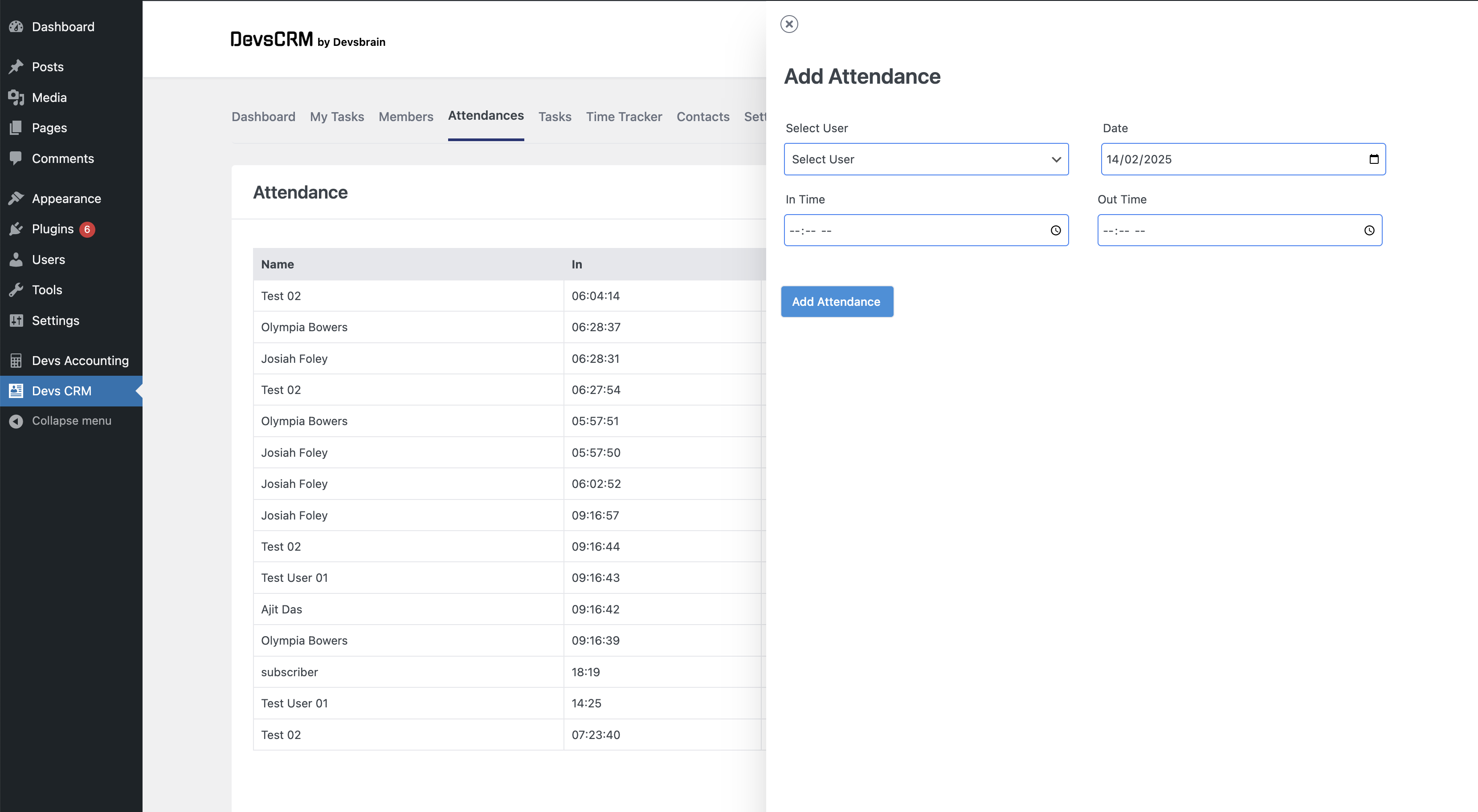
Task: Click the In column header
Action: 576,264
